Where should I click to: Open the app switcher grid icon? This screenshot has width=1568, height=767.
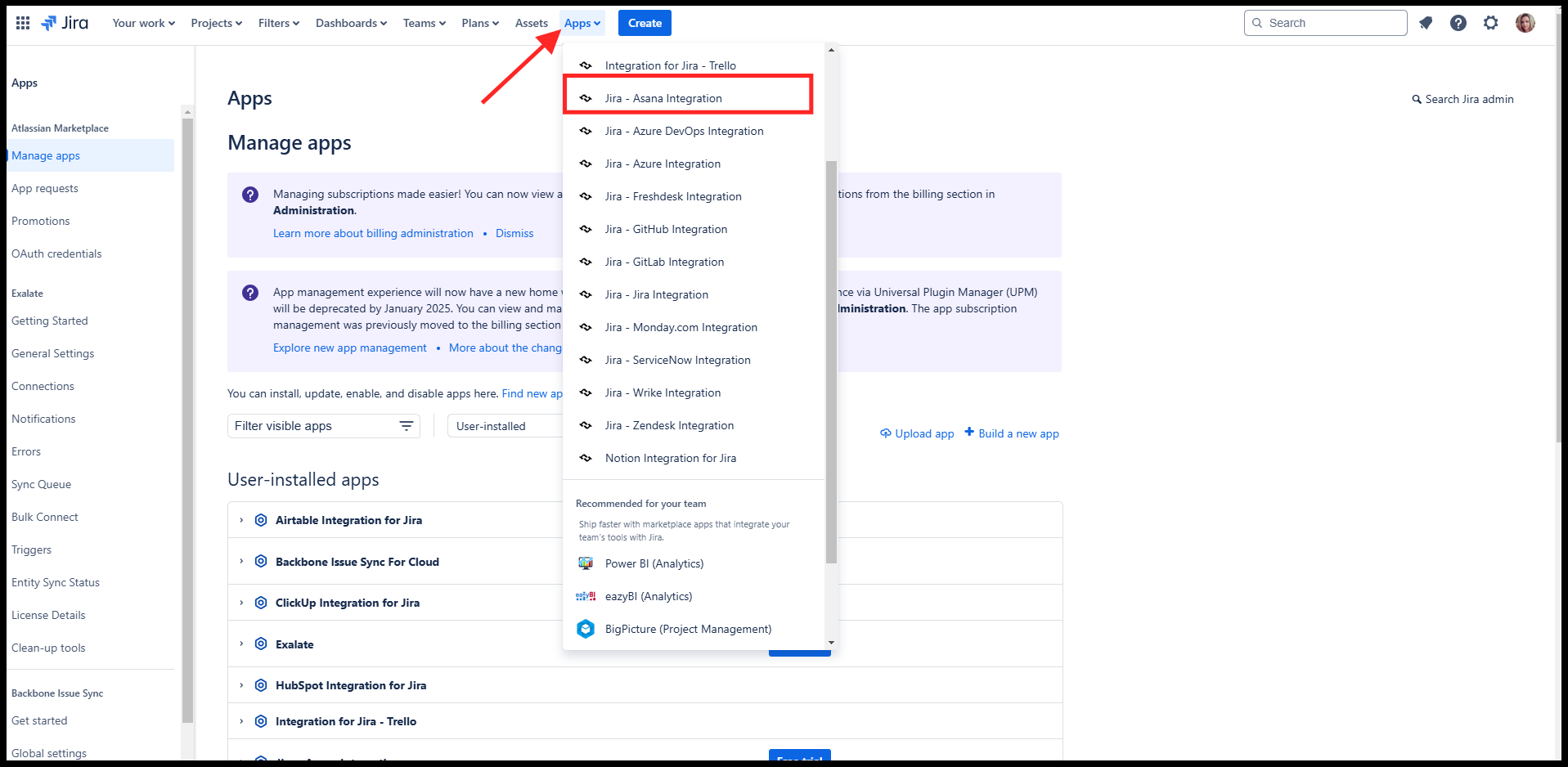23,23
